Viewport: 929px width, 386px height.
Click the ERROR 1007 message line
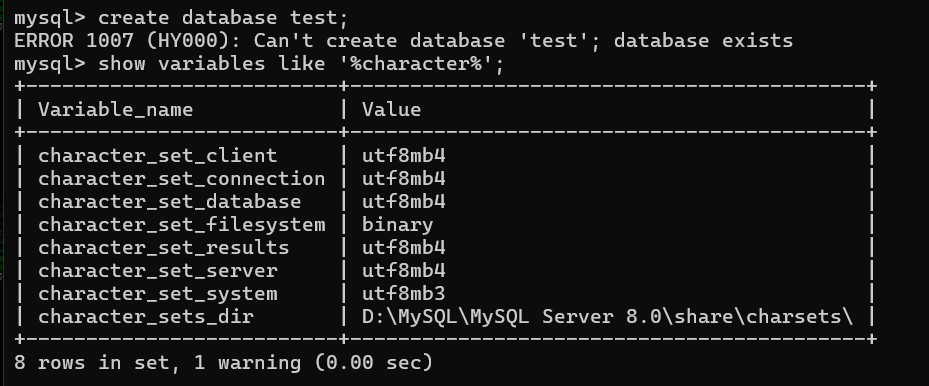(403, 41)
